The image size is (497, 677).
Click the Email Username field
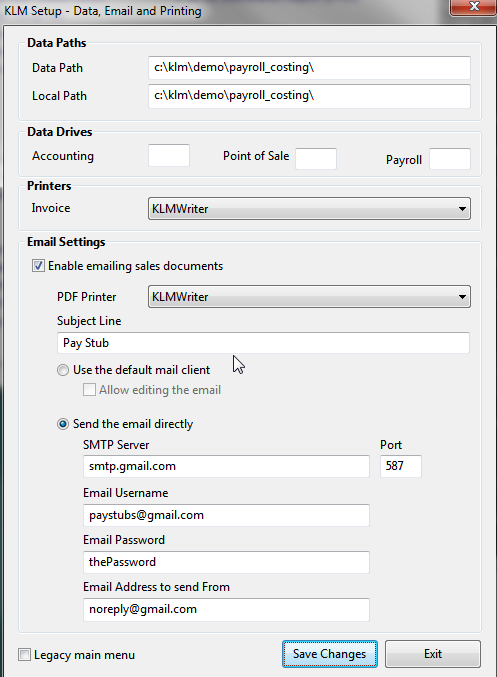tap(226, 515)
